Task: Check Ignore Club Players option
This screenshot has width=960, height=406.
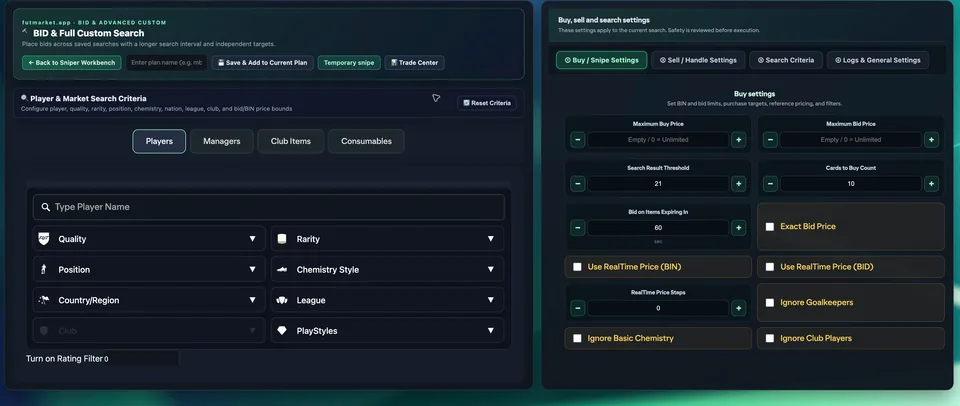Action: pos(770,338)
